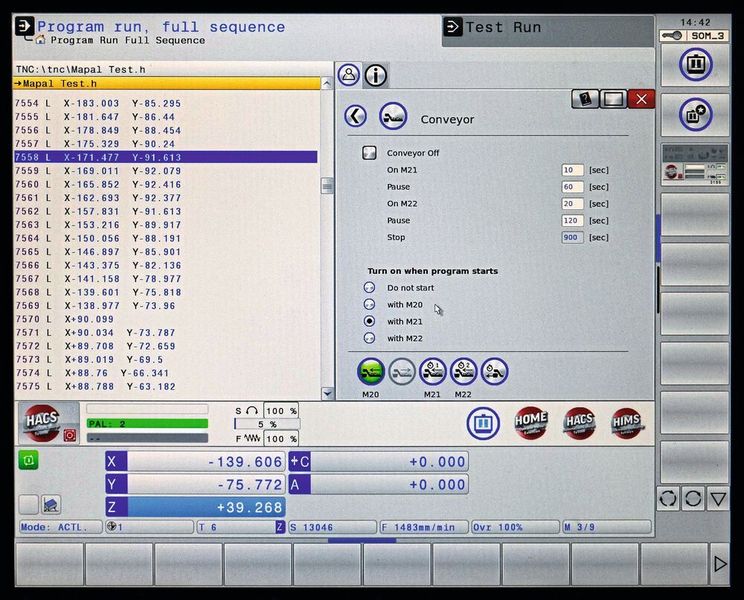Click the Z axis position display
The height and width of the screenshot is (600, 744).
(x=195, y=508)
